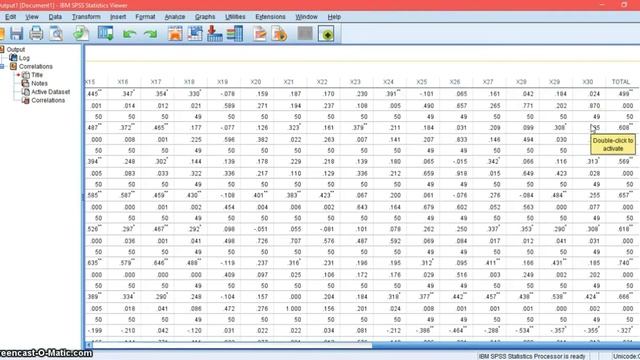The height and width of the screenshot is (360, 640).
Task: Select the Output root in the outline tree
Action: pyautogui.click(x=16, y=49)
